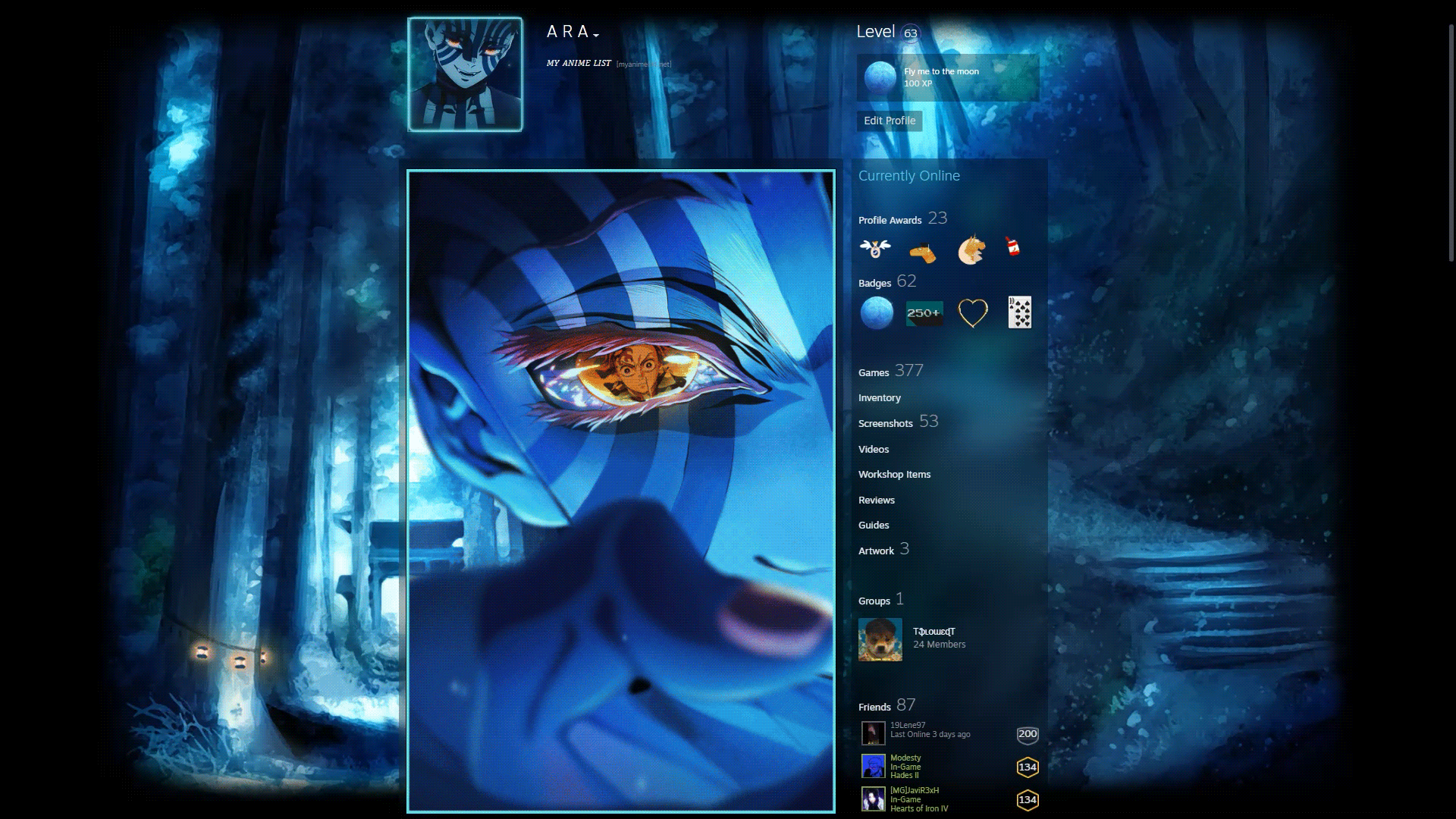Click the 250+ games badge
The width and height of the screenshot is (1456, 819).
coord(924,313)
